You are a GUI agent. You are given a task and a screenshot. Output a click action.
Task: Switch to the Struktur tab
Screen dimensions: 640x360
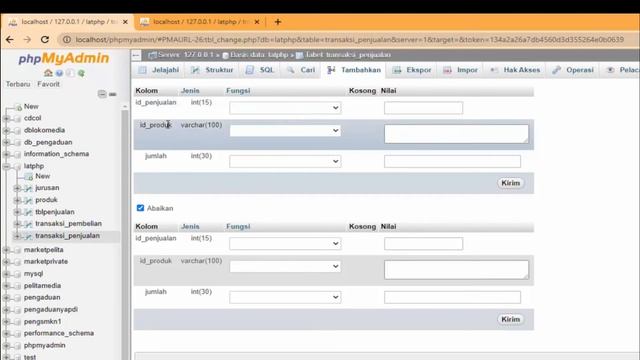click(x=212, y=70)
